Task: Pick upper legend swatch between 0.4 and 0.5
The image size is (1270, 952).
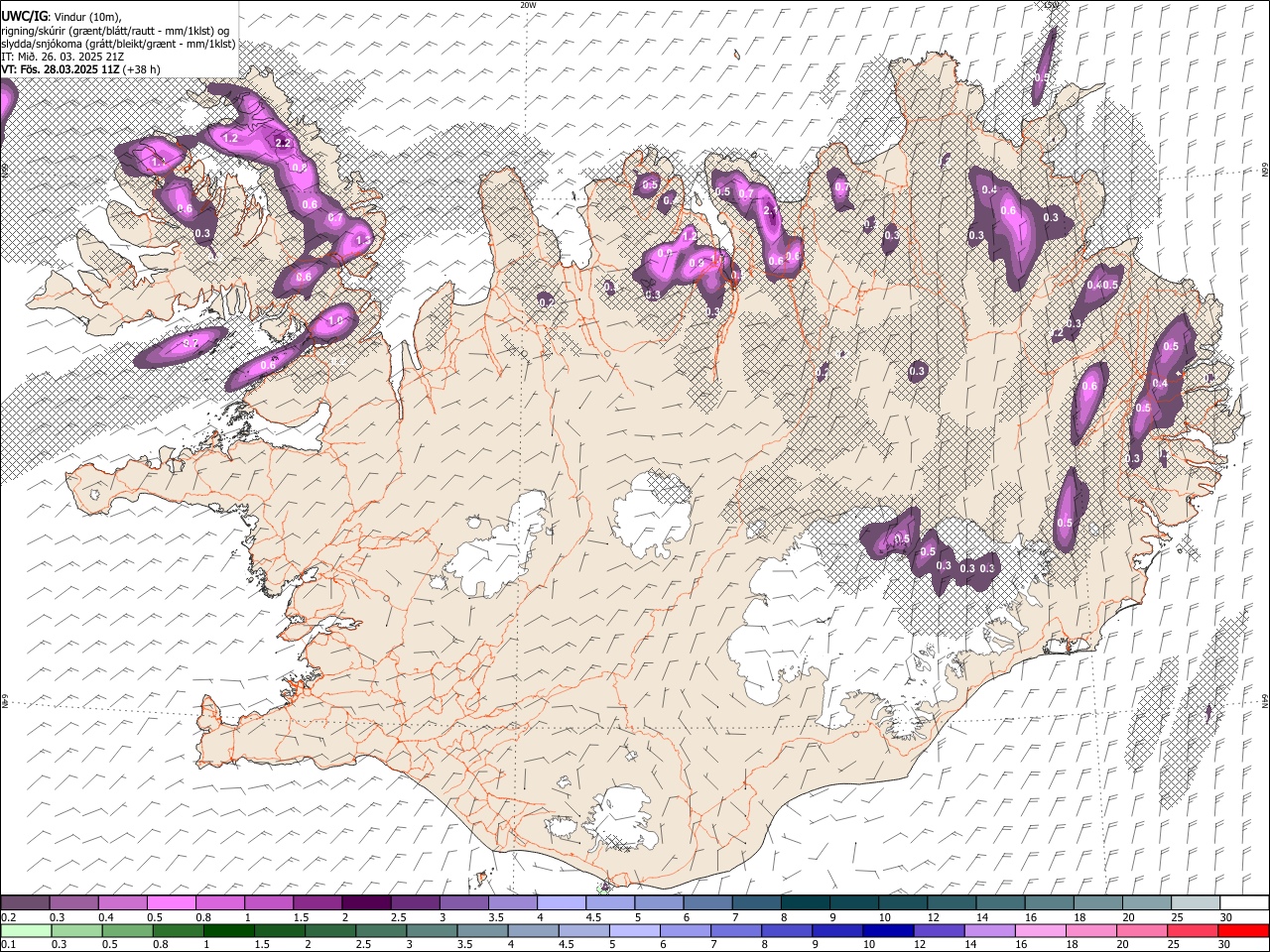Action: point(122,902)
